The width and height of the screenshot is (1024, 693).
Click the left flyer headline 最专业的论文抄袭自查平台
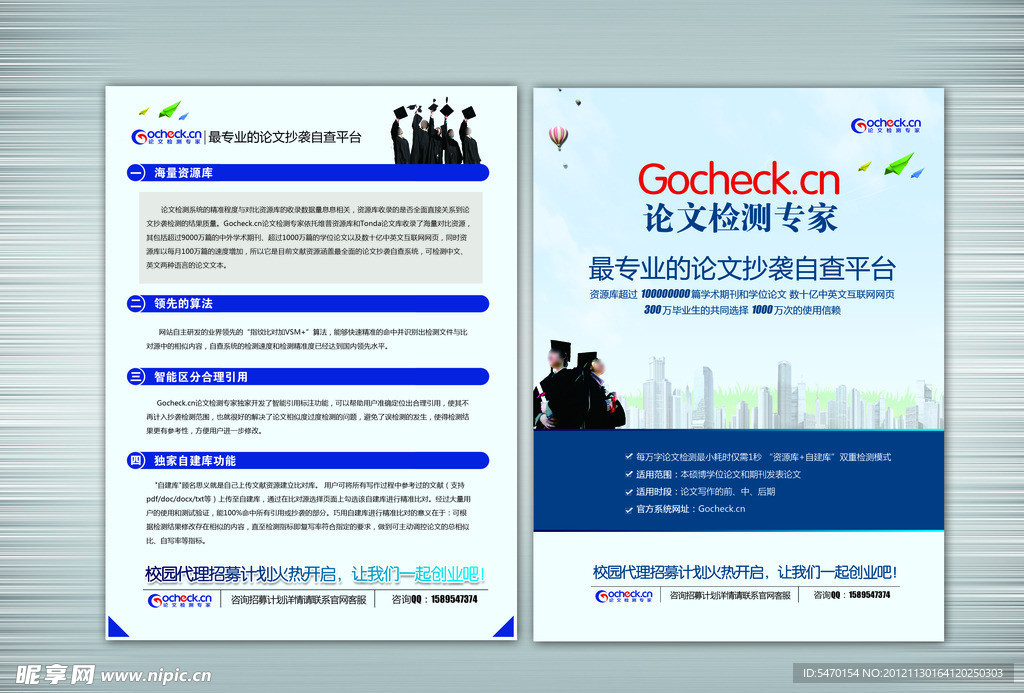click(285, 137)
